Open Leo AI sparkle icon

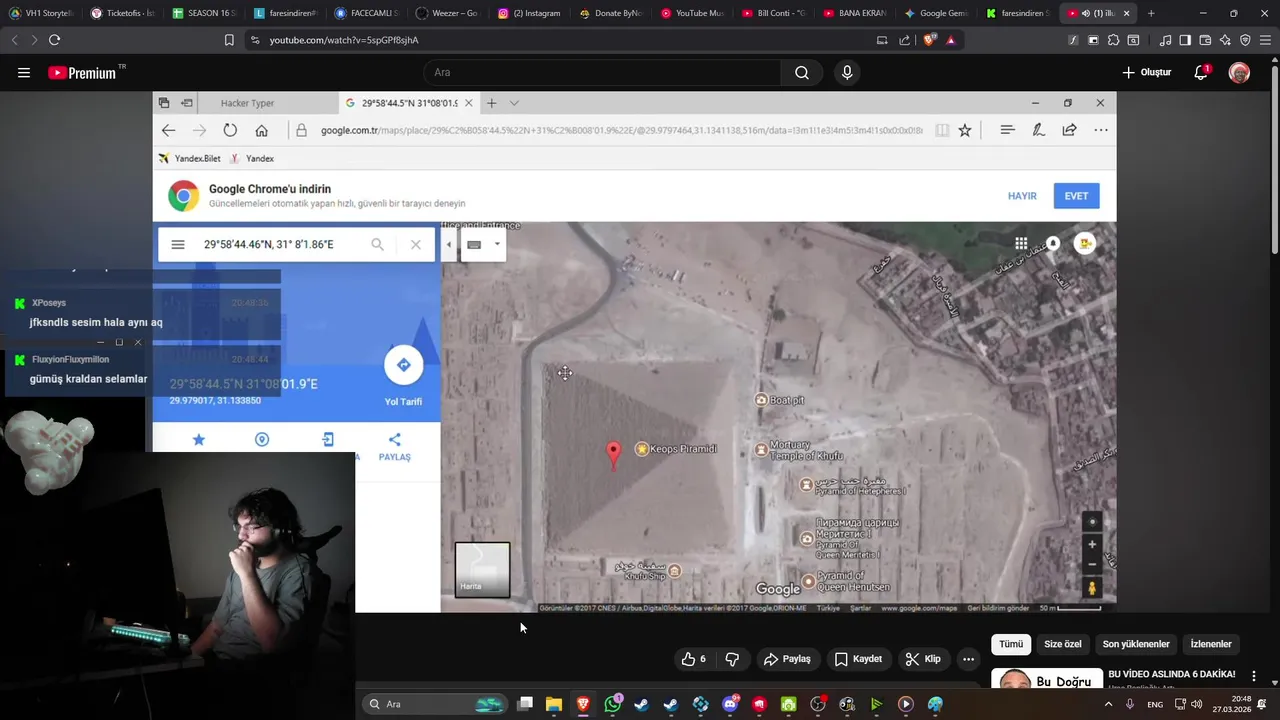[x=1225, y=40]
